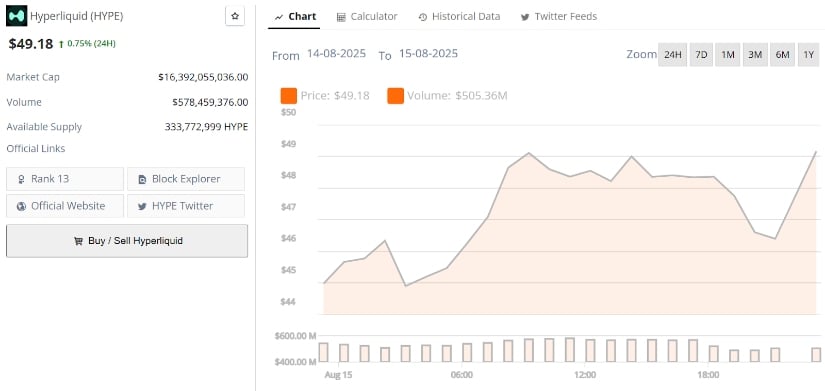This screenshot has height=391, width=825.
Task: Click the 06:00 time axis label
Action: point(461,375)
